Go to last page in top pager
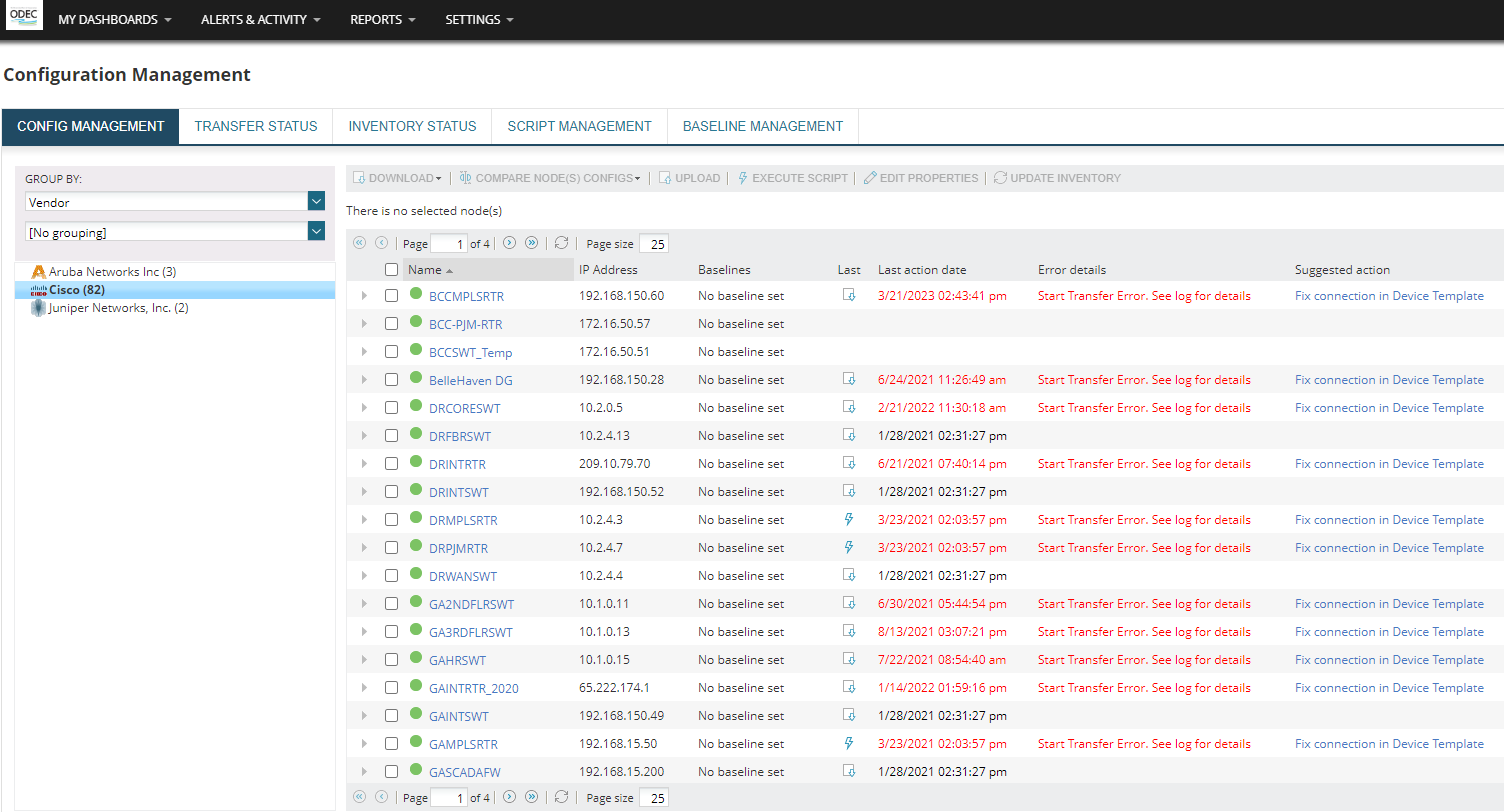Image resolution: width=1504 pixels, height=812 pixels. tap(532, 243)
